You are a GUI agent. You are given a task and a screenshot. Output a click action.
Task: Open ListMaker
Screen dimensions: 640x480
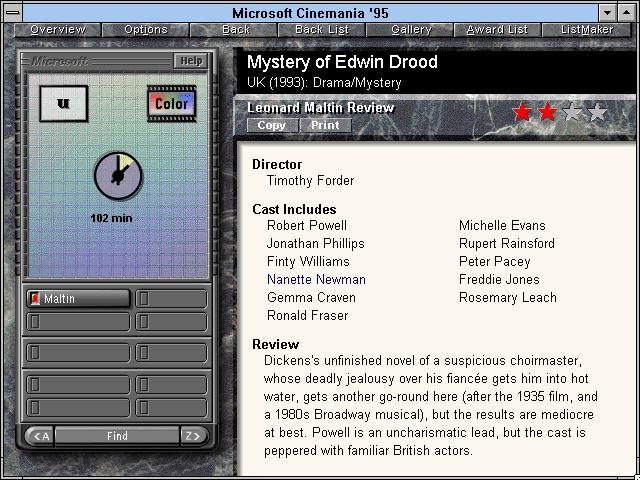click(x=587, y=30)
